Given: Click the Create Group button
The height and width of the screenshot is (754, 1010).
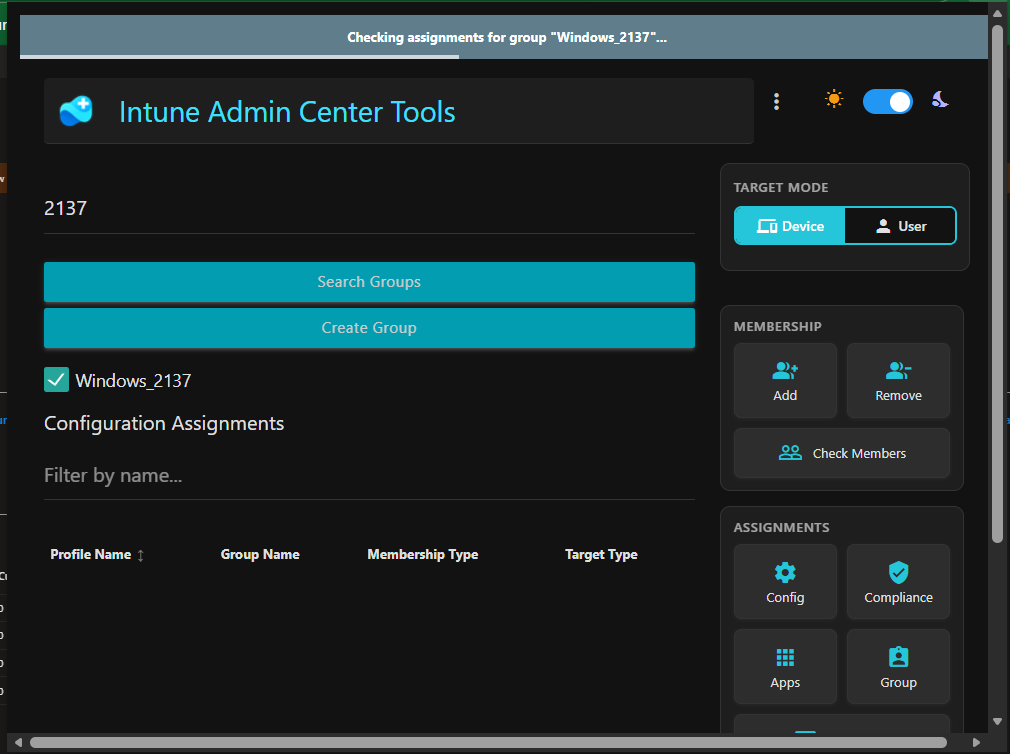Looking at the screenshot, I should 368,327.
